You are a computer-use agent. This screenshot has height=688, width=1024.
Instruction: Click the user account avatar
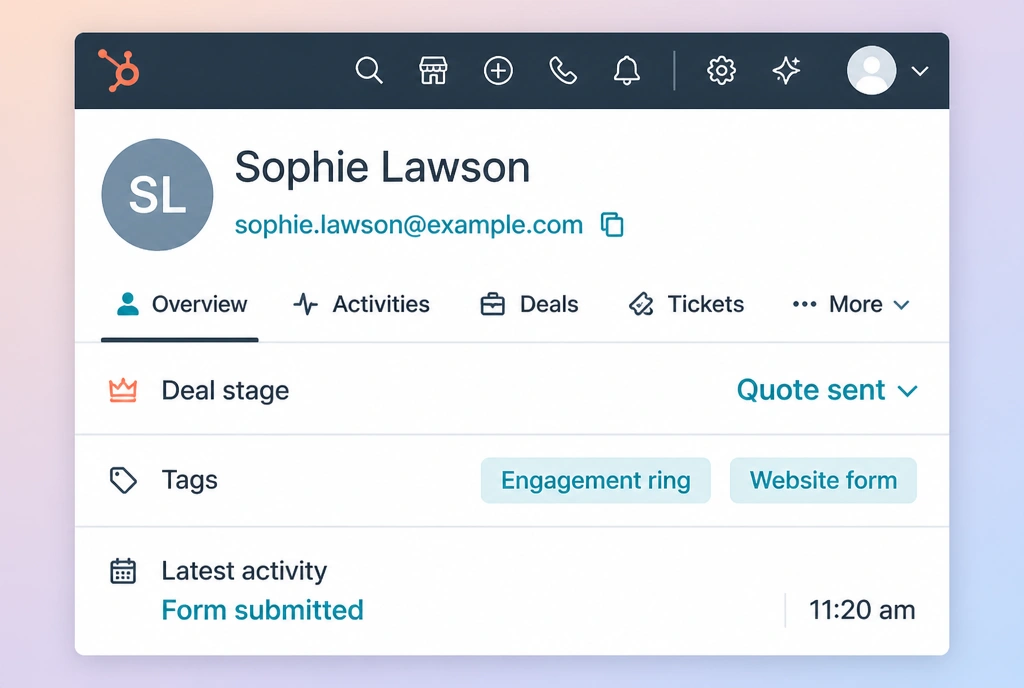point(871,70)
